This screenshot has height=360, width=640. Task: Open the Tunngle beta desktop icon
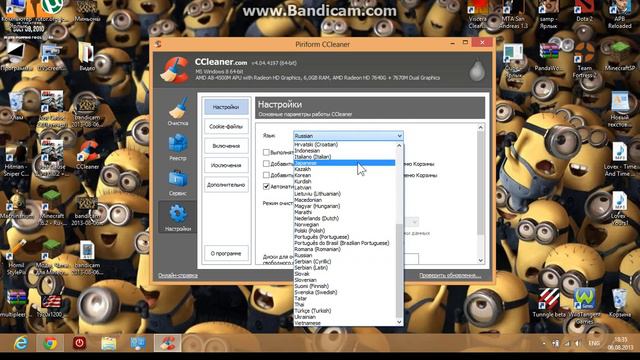click(549, 303)
